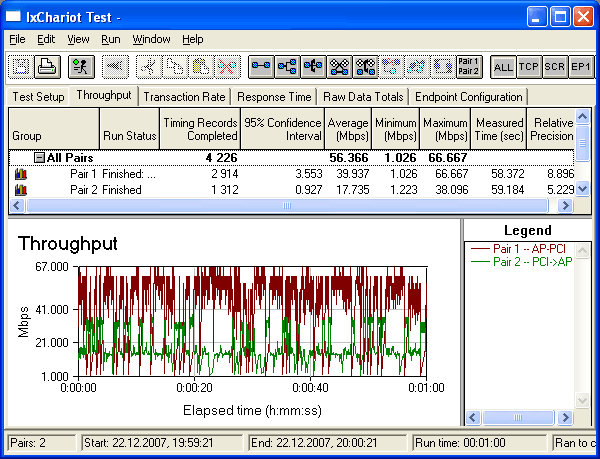600x459 pixels.
Task: Click the Delete red X icon
Action: point(227,67)
